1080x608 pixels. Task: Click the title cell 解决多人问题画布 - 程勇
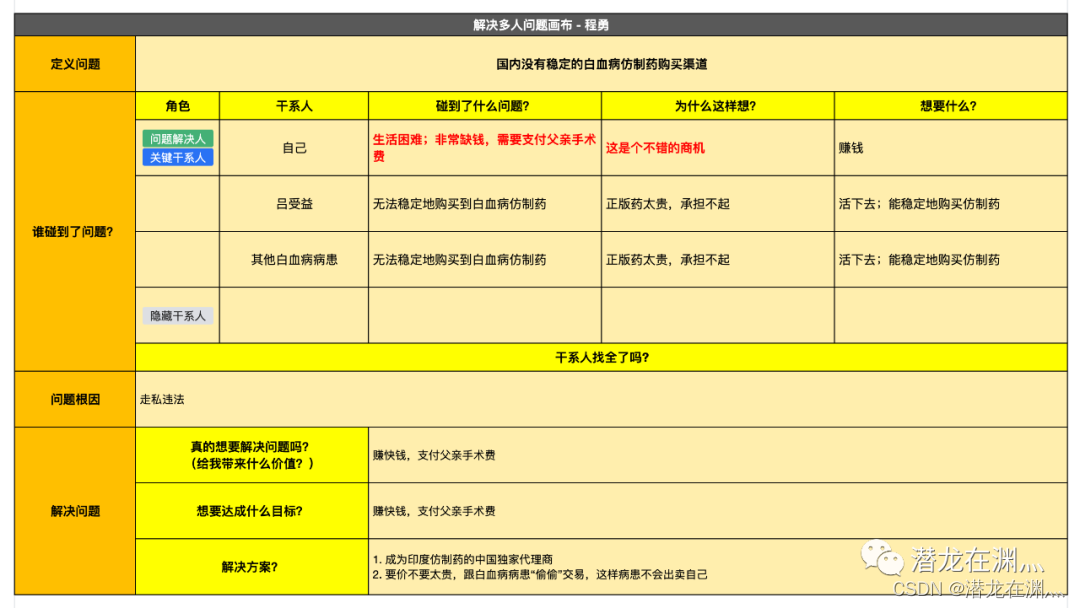click(x=541, y=25)
